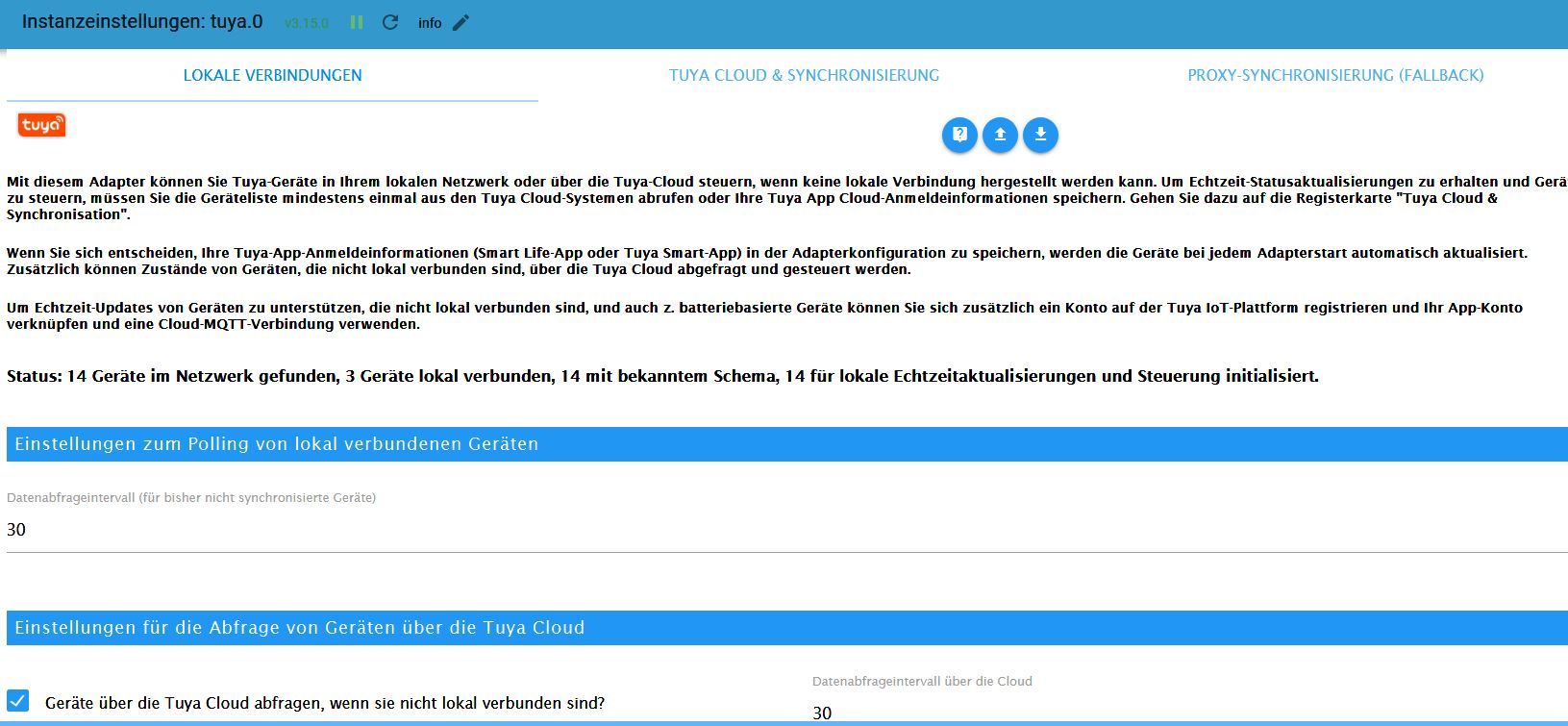The height and width of the screenshot is (726, 1568).
Task: Open the help button with question mark
Action: pos(959,135)
